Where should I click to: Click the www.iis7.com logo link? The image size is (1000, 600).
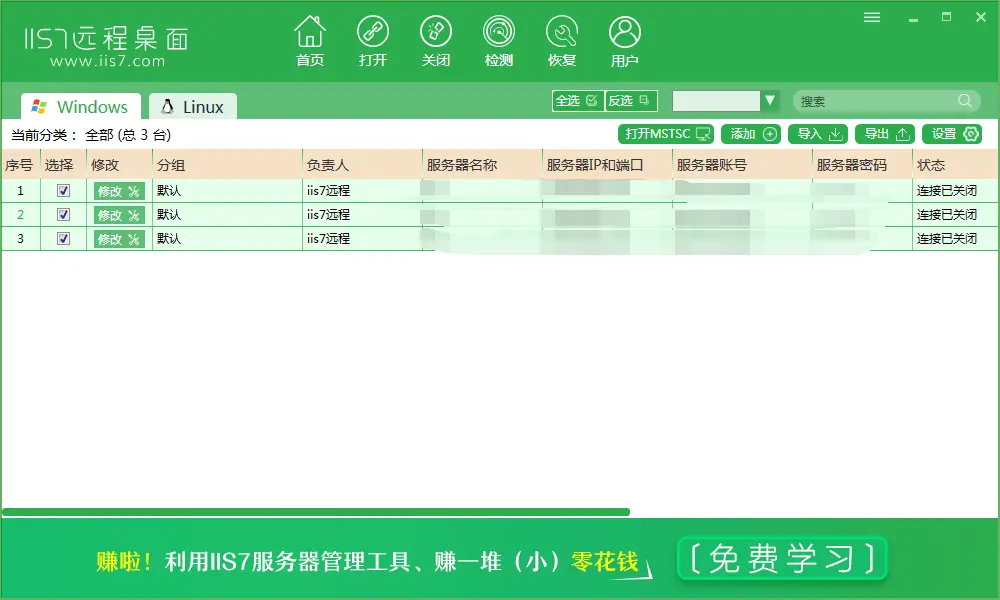[107, 61]
